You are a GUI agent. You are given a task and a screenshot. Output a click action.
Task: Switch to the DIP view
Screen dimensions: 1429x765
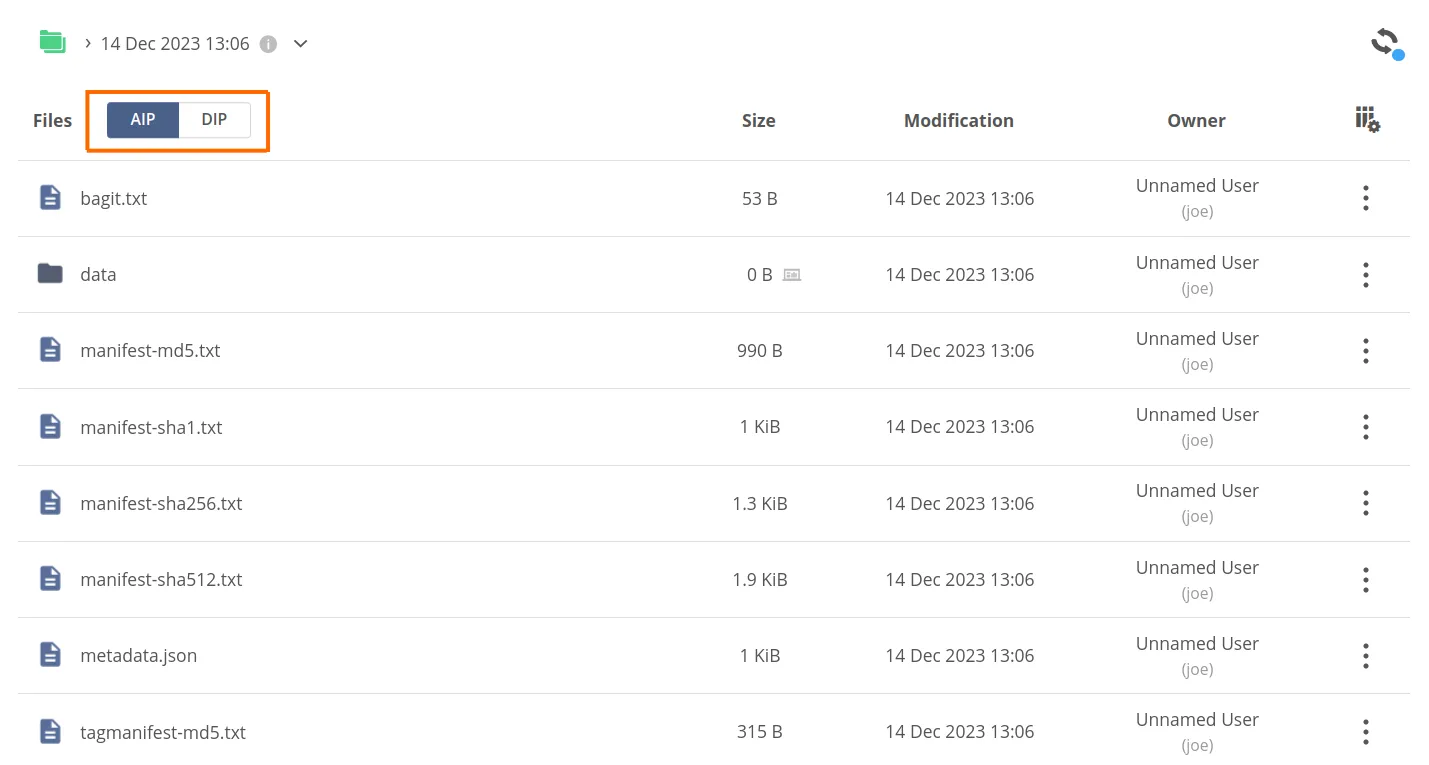[x=214, y=120]
